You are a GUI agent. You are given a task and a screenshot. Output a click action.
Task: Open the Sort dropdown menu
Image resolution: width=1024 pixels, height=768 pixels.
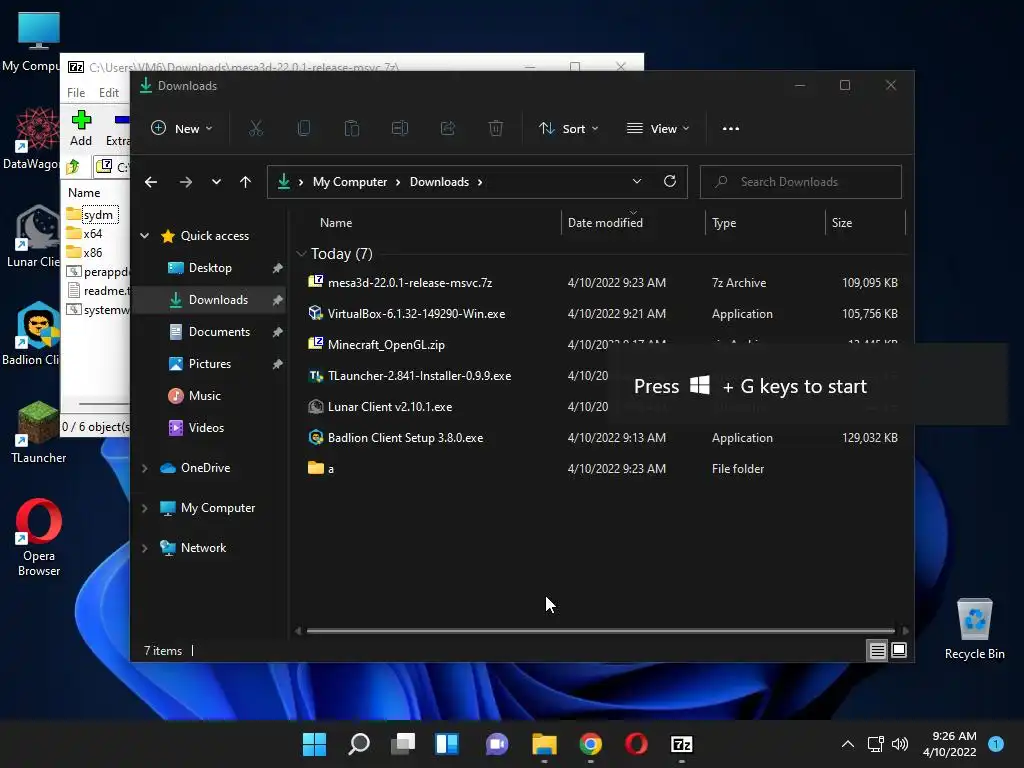568,129
